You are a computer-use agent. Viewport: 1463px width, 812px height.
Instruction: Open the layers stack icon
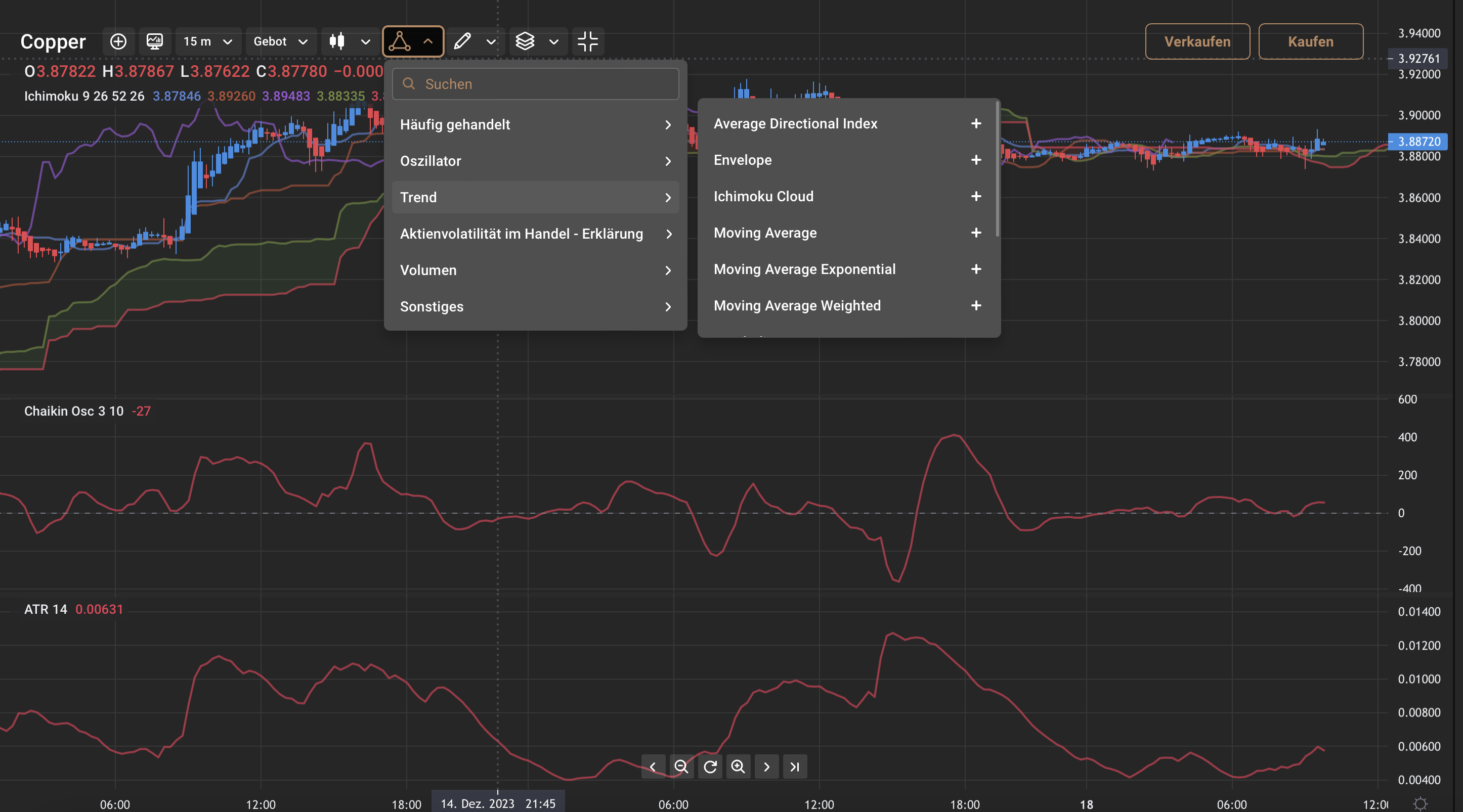[525, 41]
